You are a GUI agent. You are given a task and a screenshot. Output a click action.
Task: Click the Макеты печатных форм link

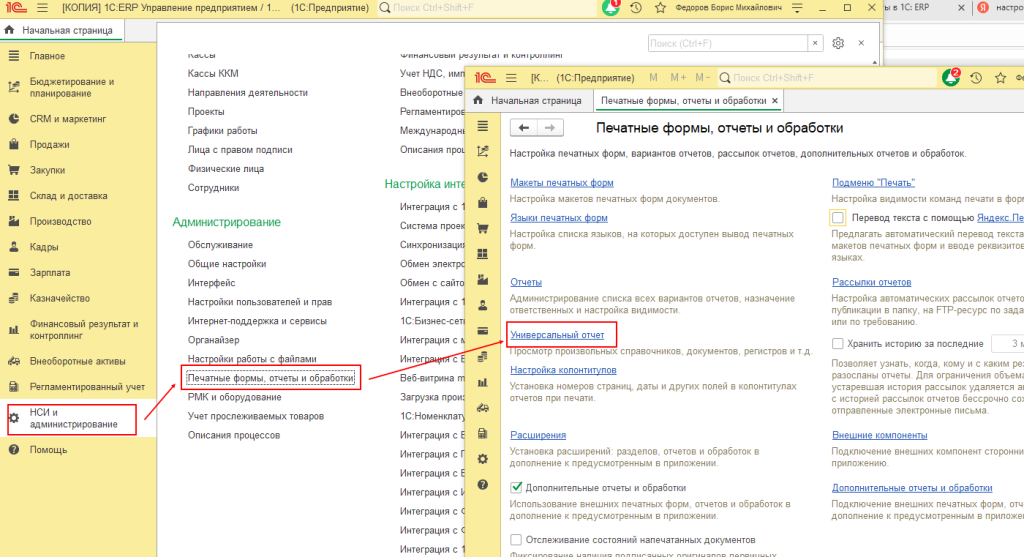[561, 183]
